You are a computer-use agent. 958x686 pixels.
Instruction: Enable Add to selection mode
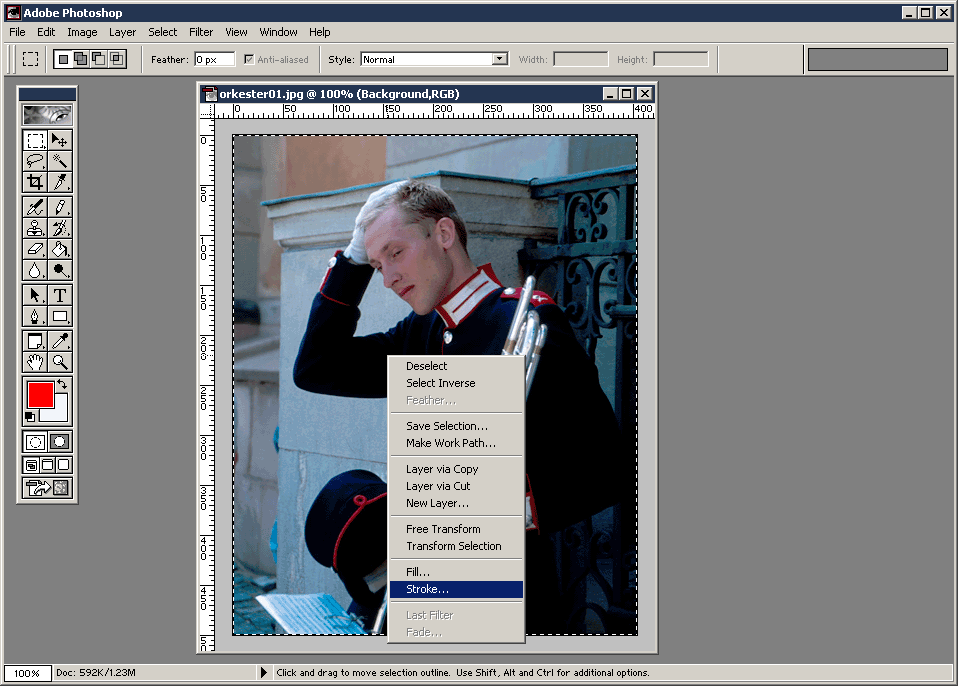[x=81, y=59]
